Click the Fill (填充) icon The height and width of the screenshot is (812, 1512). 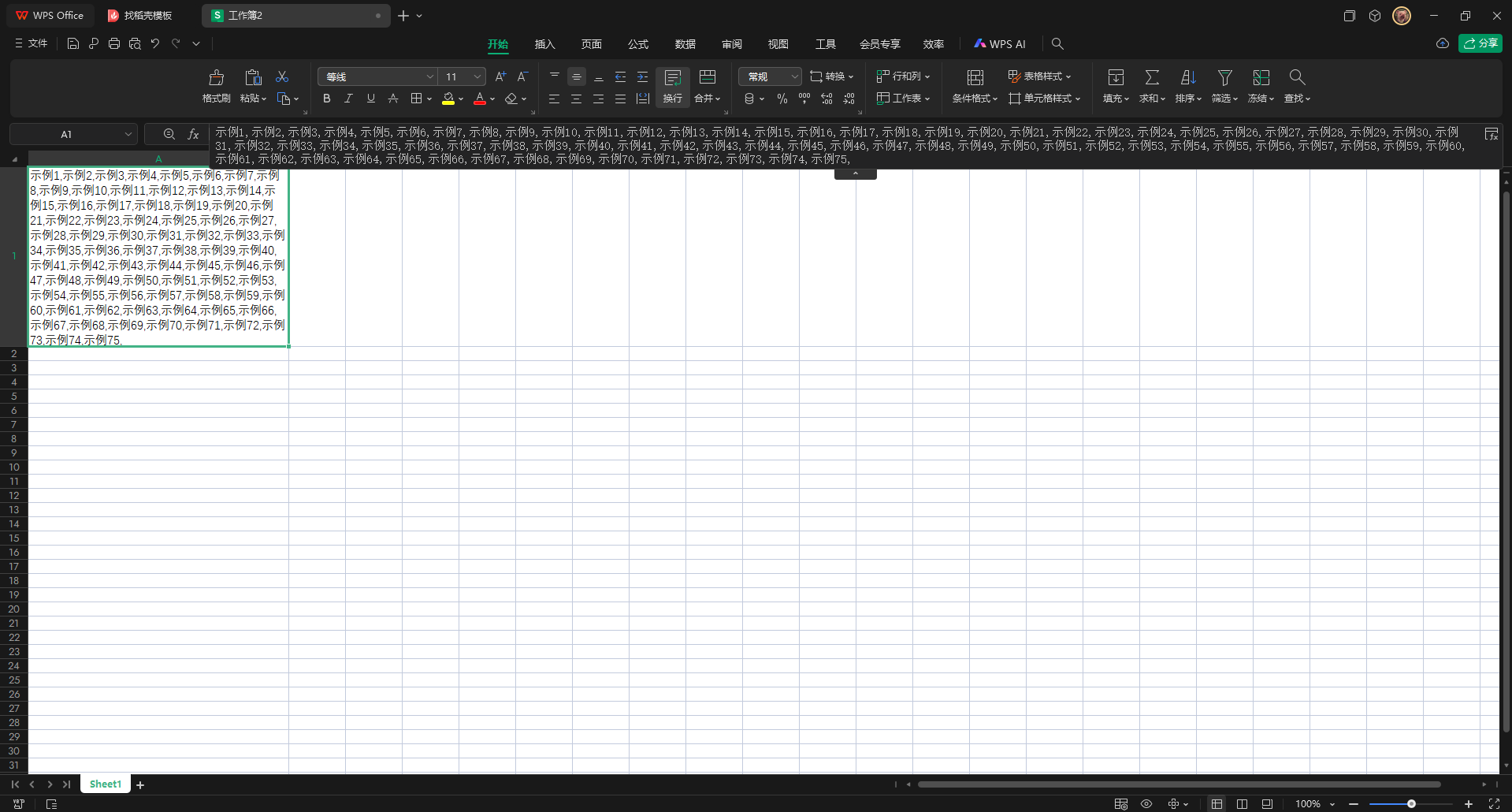[1116, 77]
